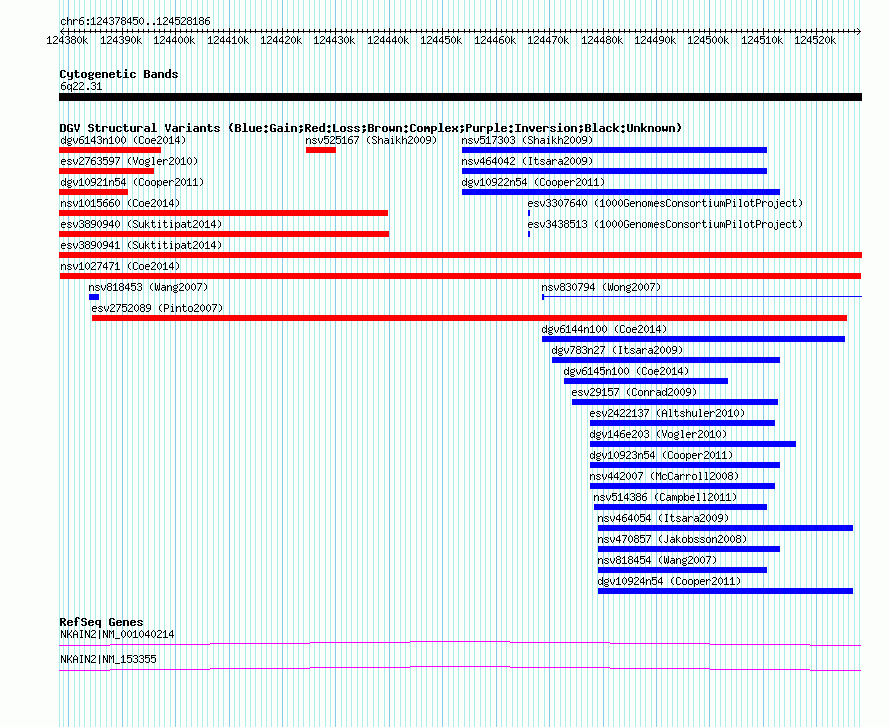The image size is (890, 727).
Task: Open nsv470857 (Jakobsson2008) label
Action: (x=672, y=539)
